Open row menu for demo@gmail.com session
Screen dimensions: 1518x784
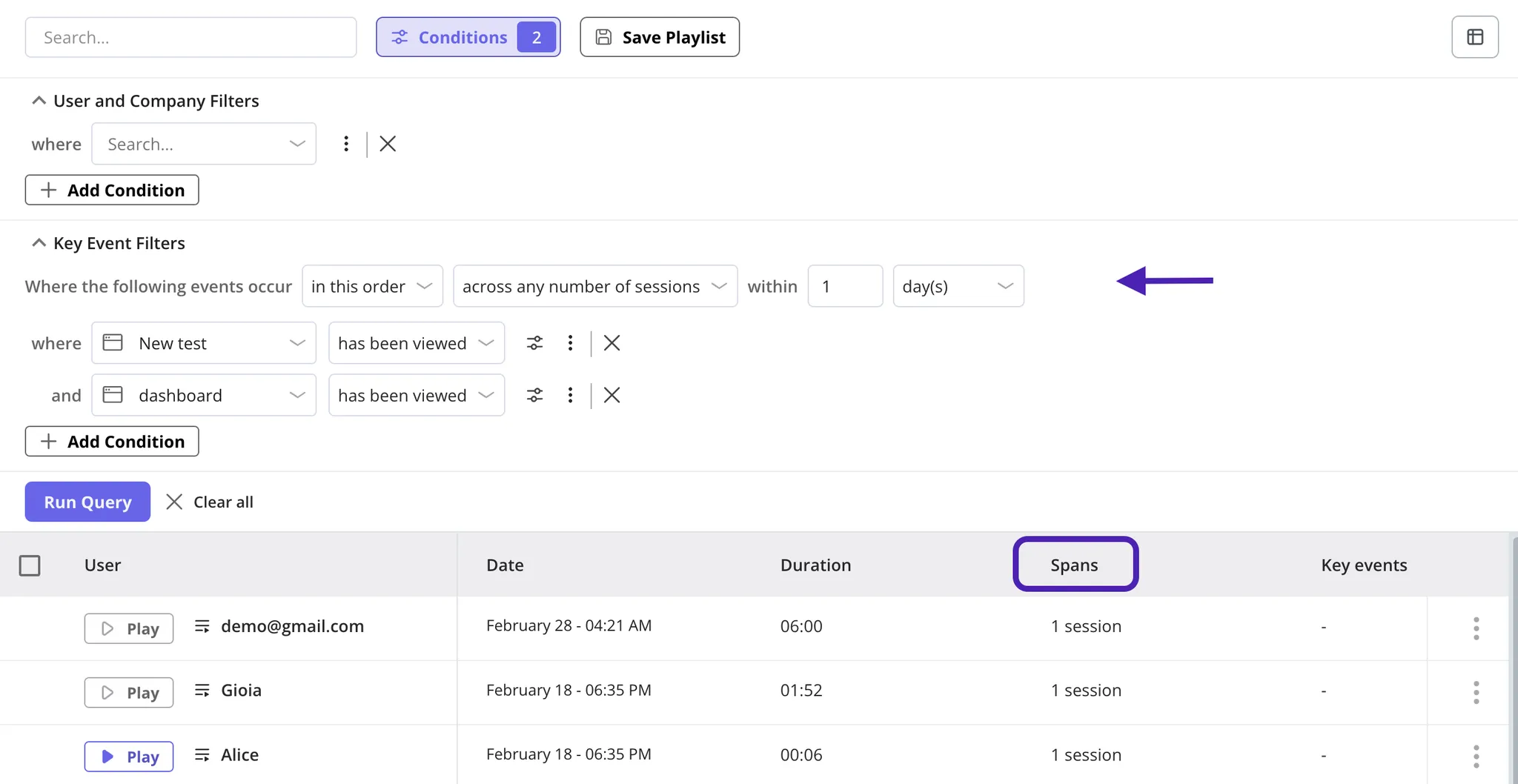(x=1476, y=628)
